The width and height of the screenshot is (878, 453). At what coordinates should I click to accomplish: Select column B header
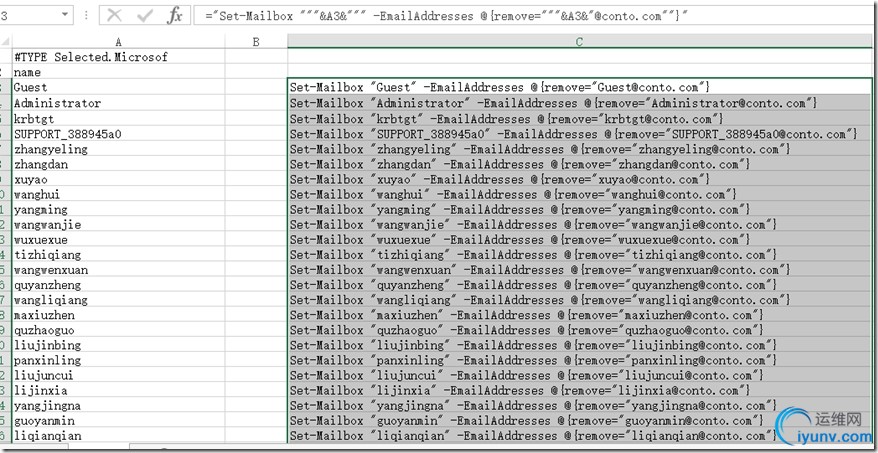256,41
